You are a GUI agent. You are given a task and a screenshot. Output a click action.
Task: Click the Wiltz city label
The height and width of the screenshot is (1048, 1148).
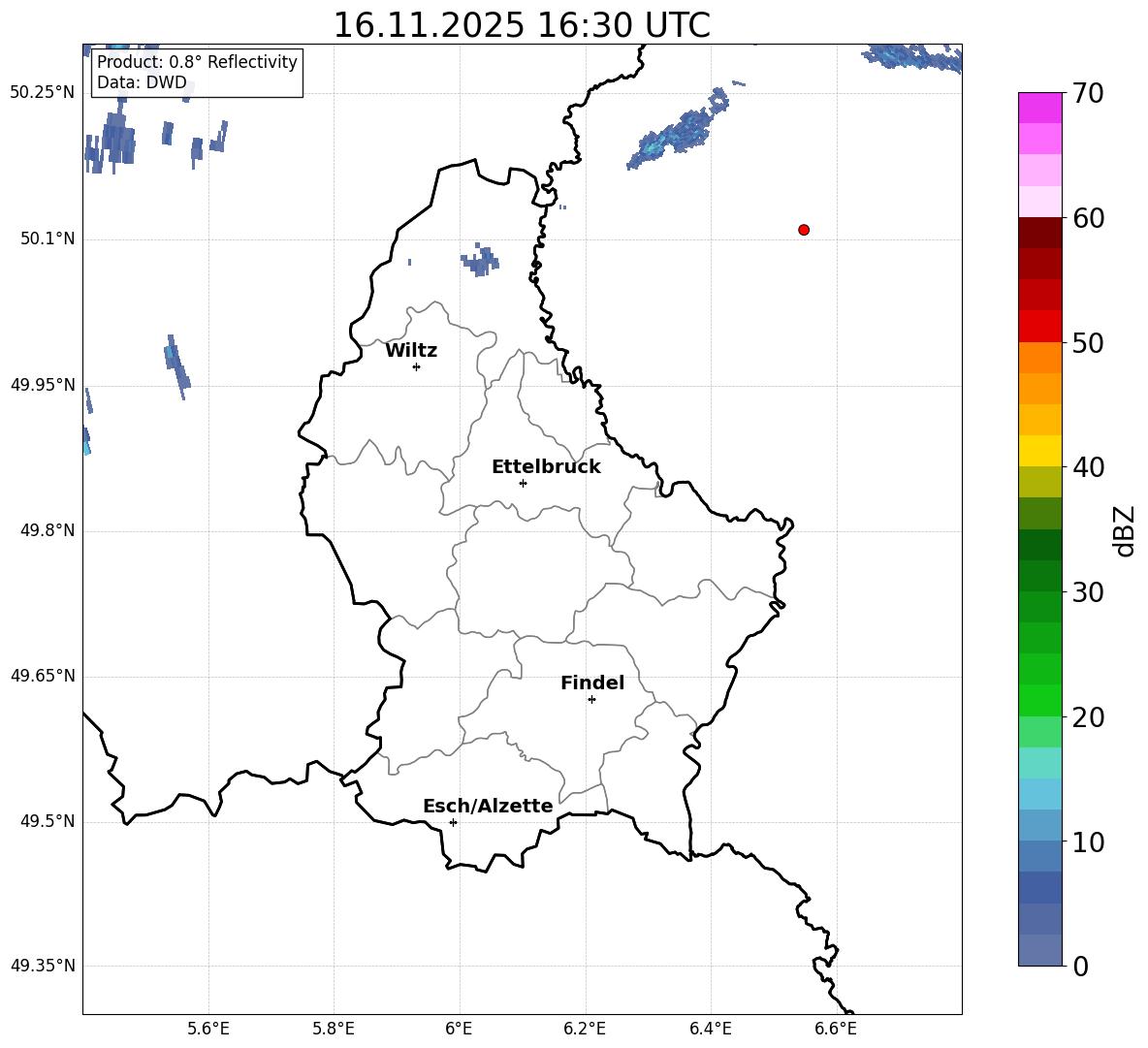click(411, 351)
